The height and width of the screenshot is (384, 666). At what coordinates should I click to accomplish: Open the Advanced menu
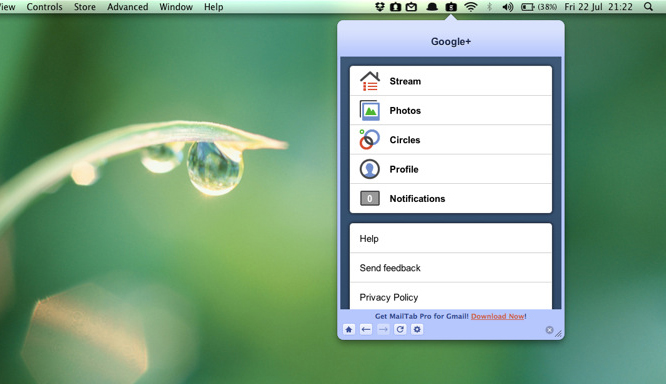click(127, 7)
